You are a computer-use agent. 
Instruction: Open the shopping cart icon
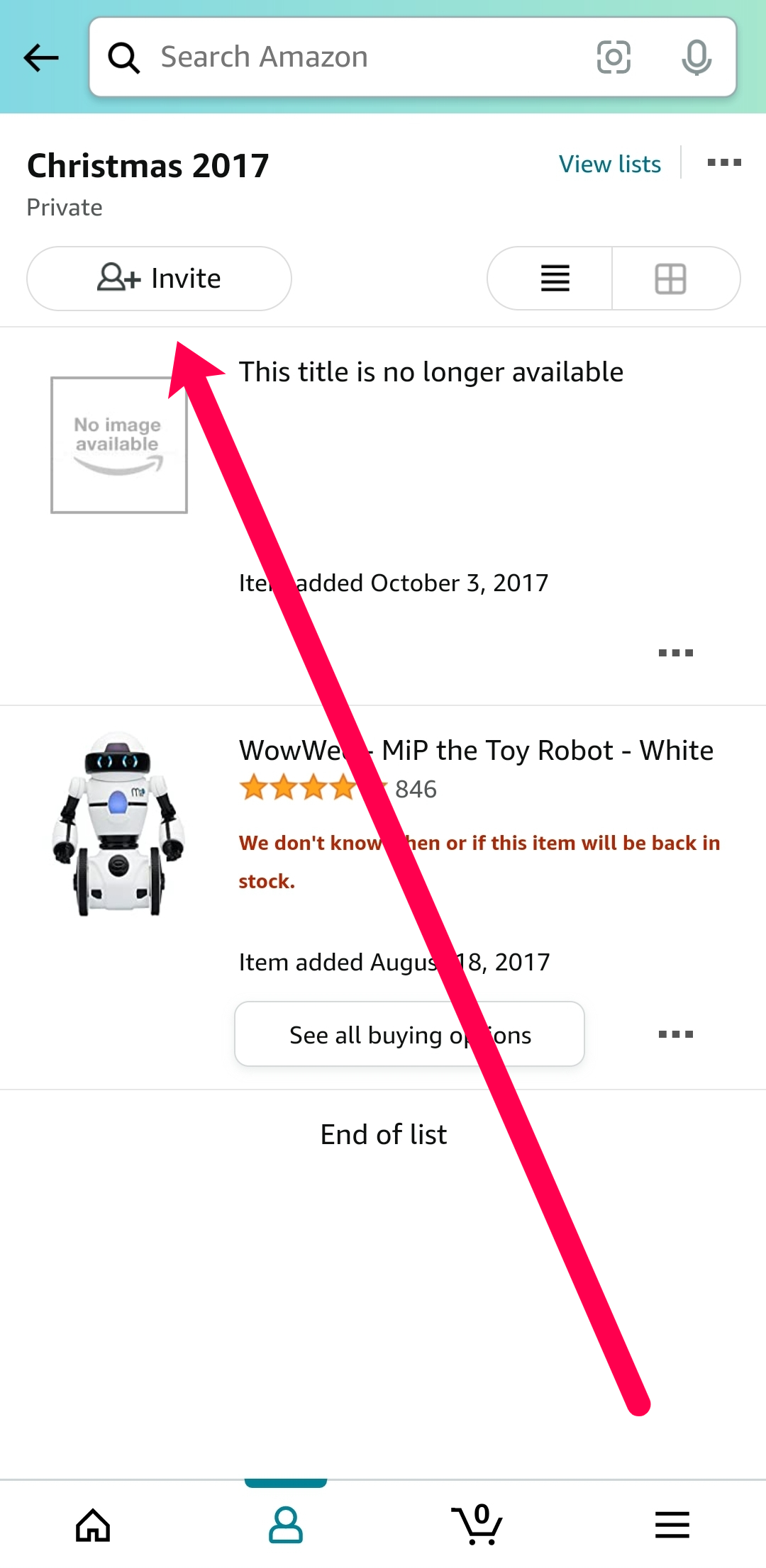(477, 1524)
